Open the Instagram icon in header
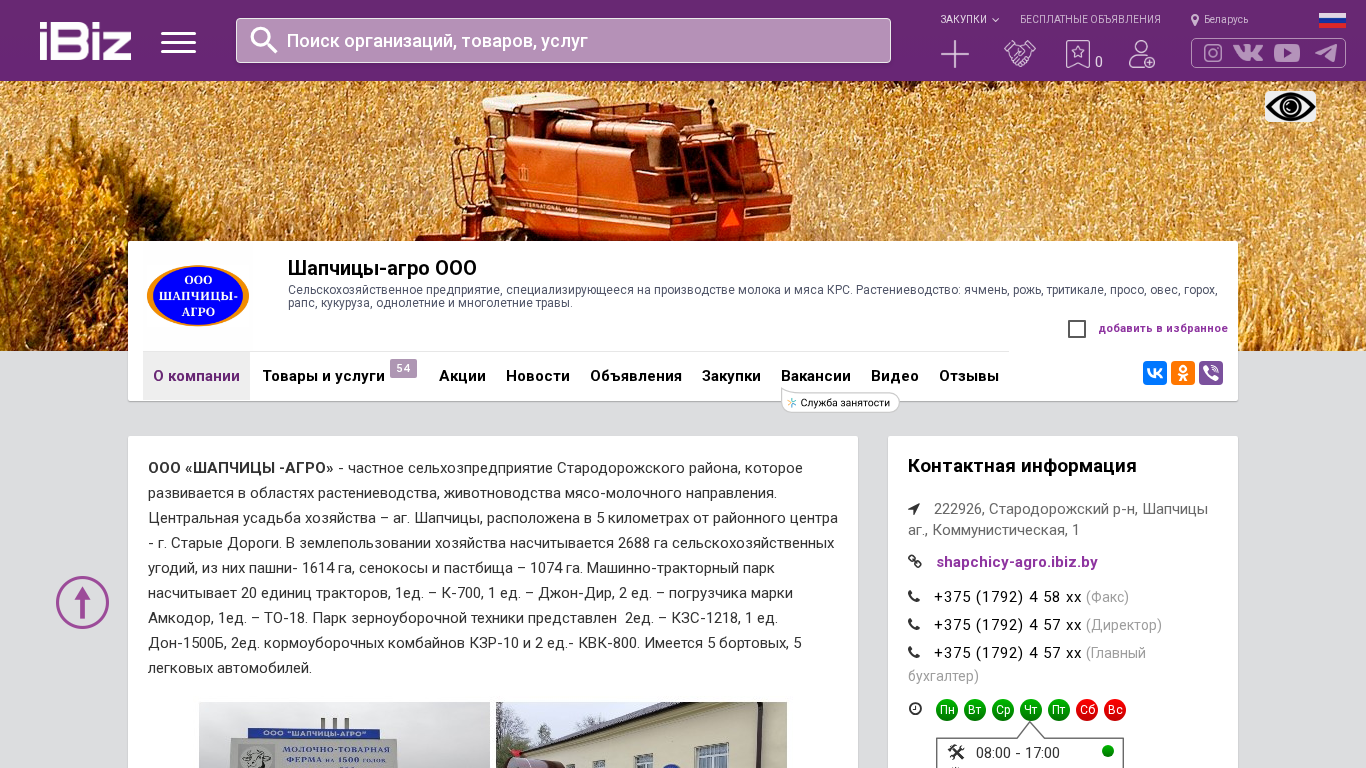 tap(1213, 53)
